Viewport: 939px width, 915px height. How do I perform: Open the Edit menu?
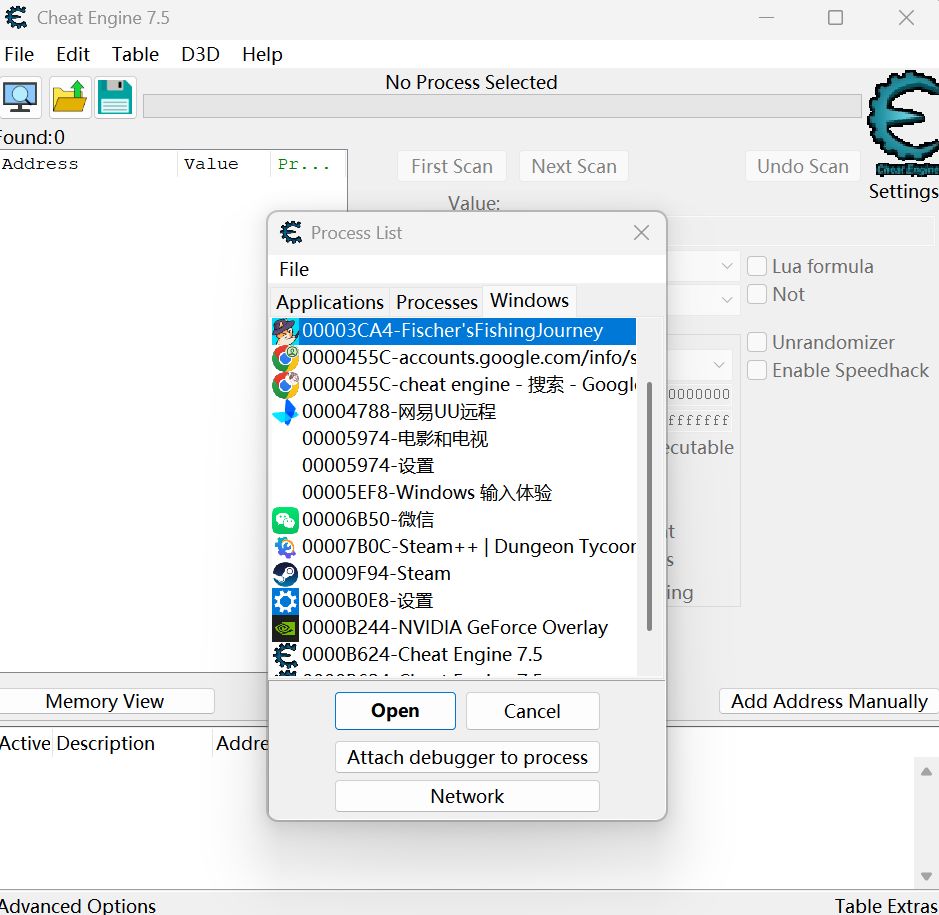click(72, 54)
